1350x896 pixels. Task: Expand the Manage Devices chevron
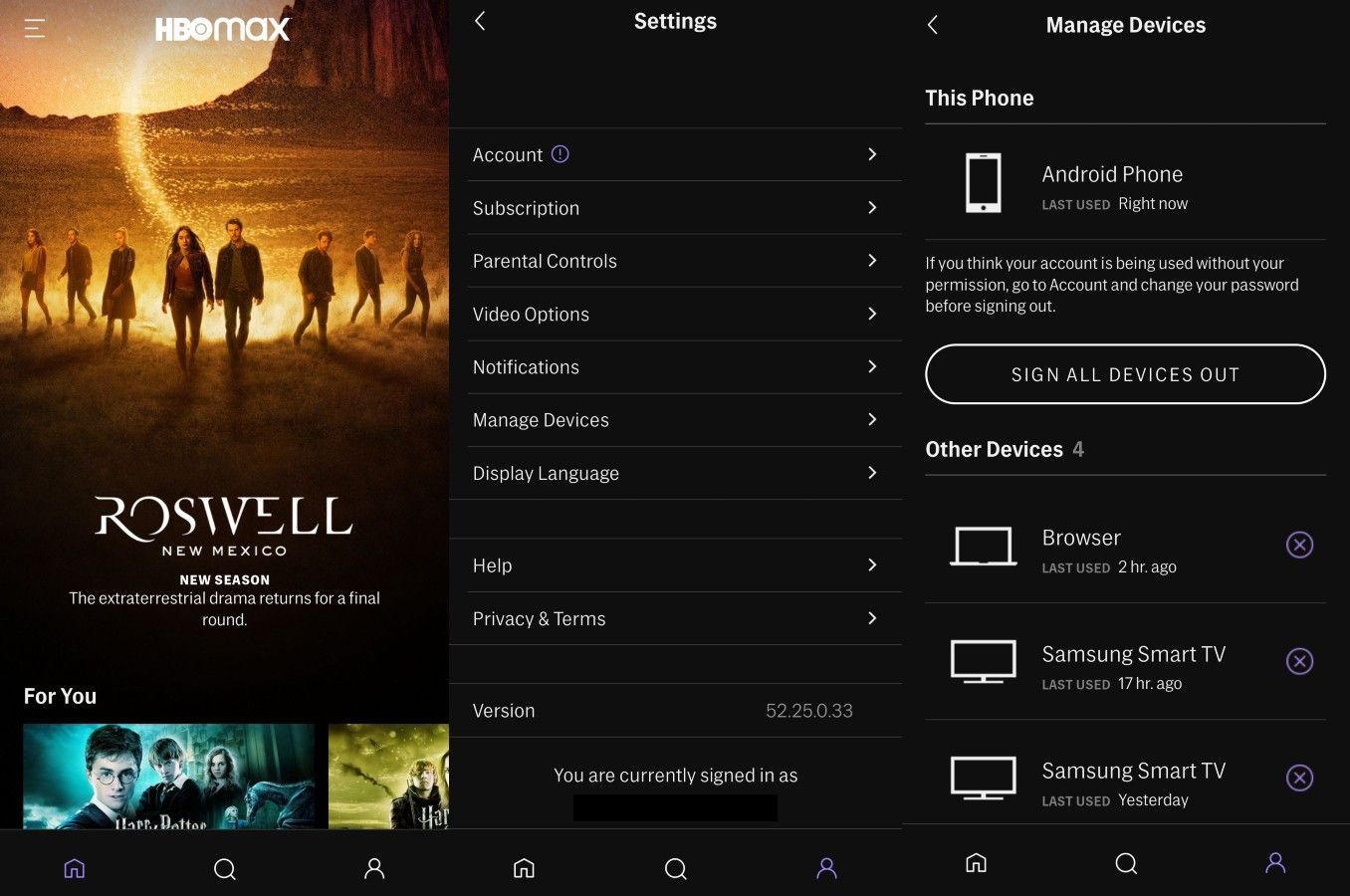point(872,419)
